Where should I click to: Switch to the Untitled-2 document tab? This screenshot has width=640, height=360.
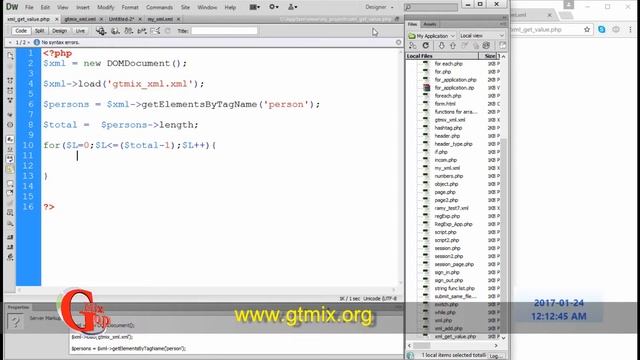pos(121,19)
